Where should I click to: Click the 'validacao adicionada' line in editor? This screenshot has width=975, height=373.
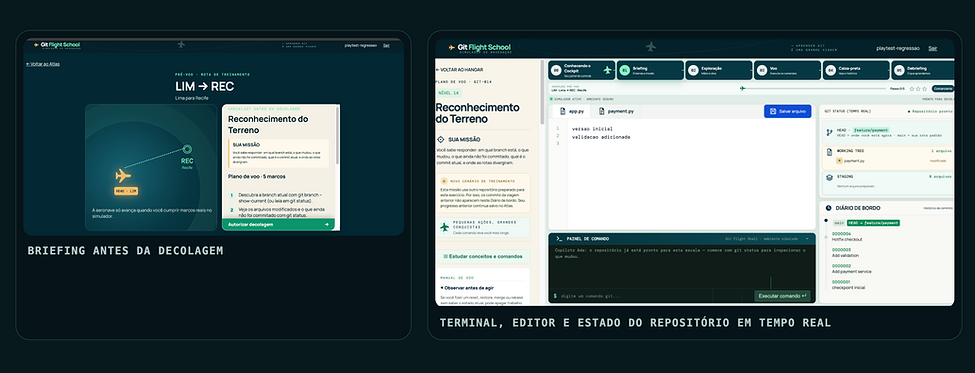coord(601,137)
